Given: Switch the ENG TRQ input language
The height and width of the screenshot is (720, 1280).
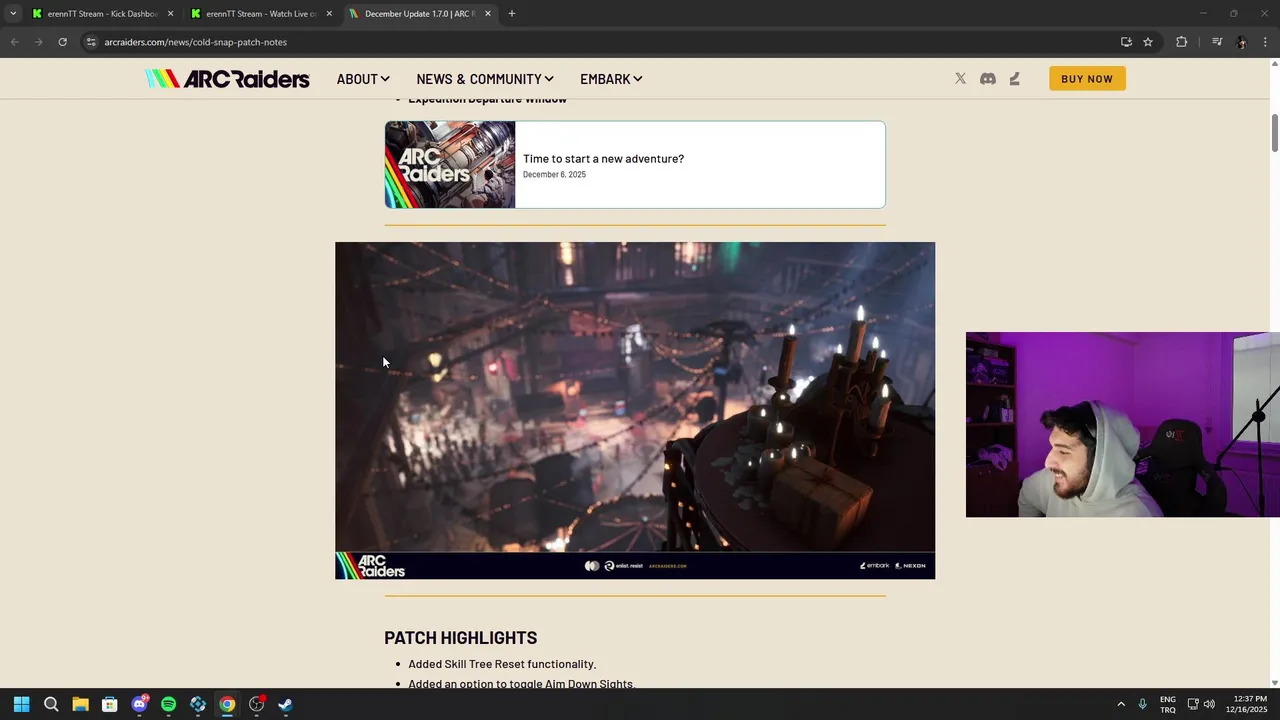Looking at the screenshot, I should click(x=1167, y=704).
